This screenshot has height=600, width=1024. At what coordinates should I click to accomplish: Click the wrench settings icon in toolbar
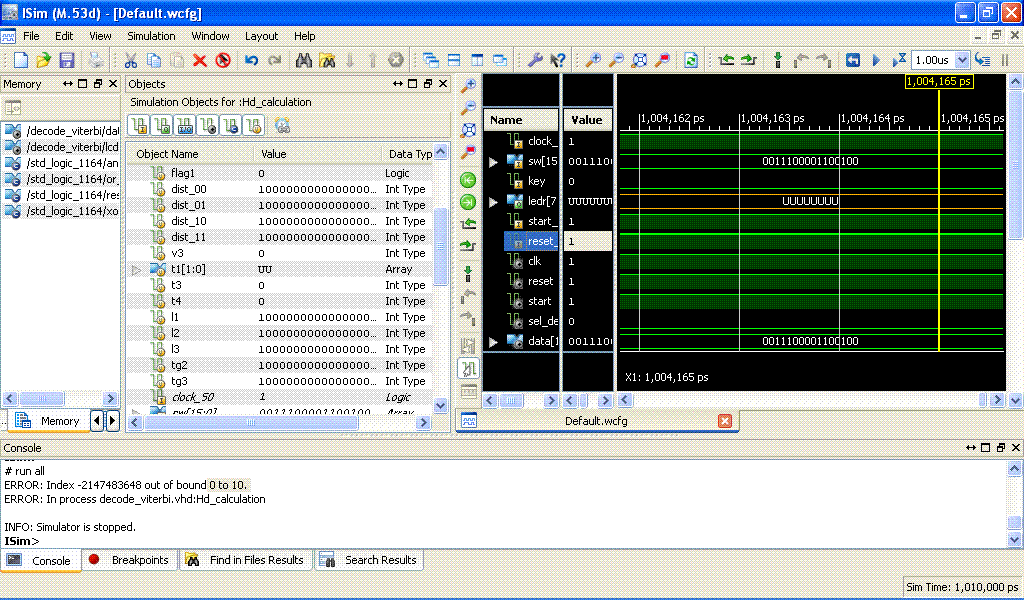pos(535,60)
